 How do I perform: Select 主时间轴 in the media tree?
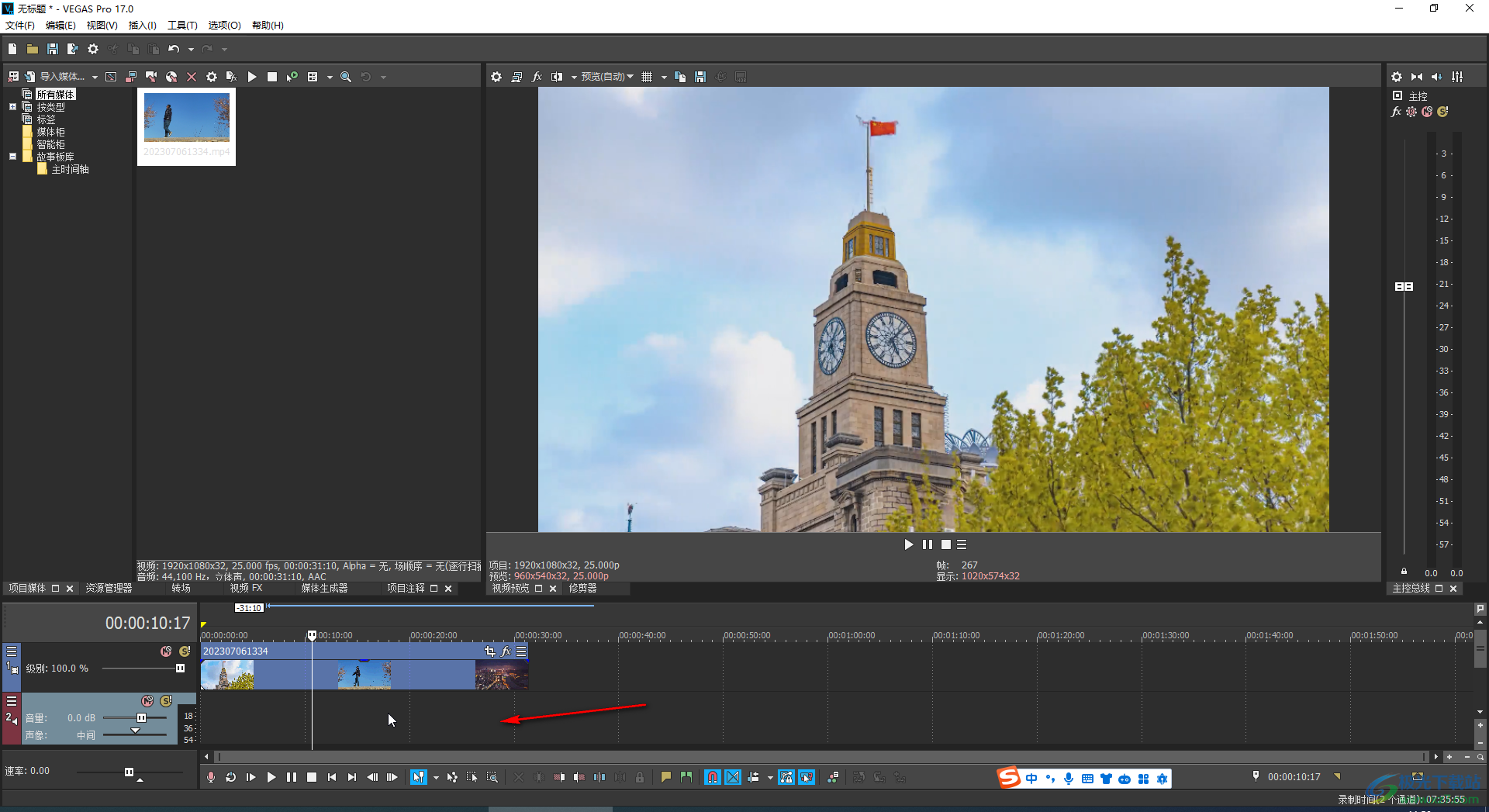tap(70, 169)
